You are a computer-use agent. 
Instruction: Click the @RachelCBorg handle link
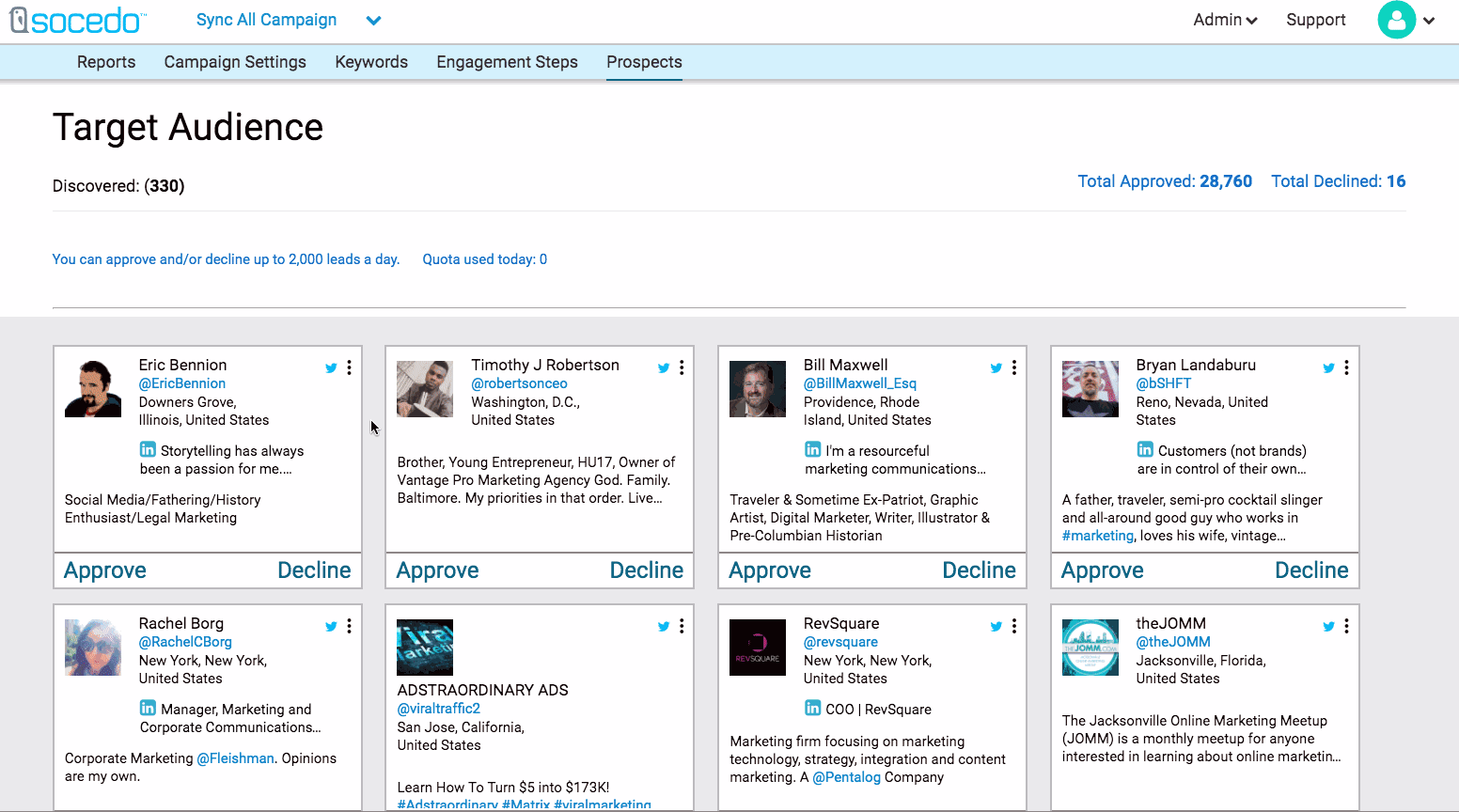185,642
